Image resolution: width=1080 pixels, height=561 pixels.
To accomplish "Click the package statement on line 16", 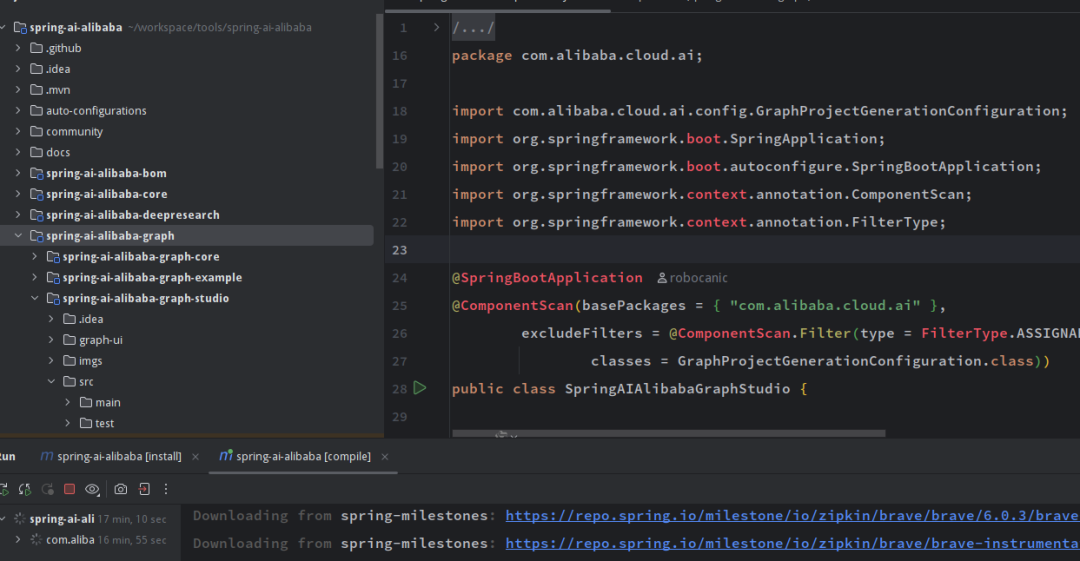I will [577, 56].
